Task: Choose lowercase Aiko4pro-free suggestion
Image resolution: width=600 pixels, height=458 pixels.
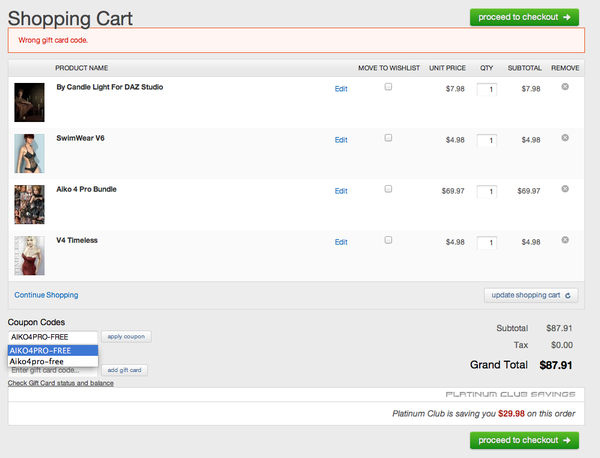Action: (x=52, y=361)
